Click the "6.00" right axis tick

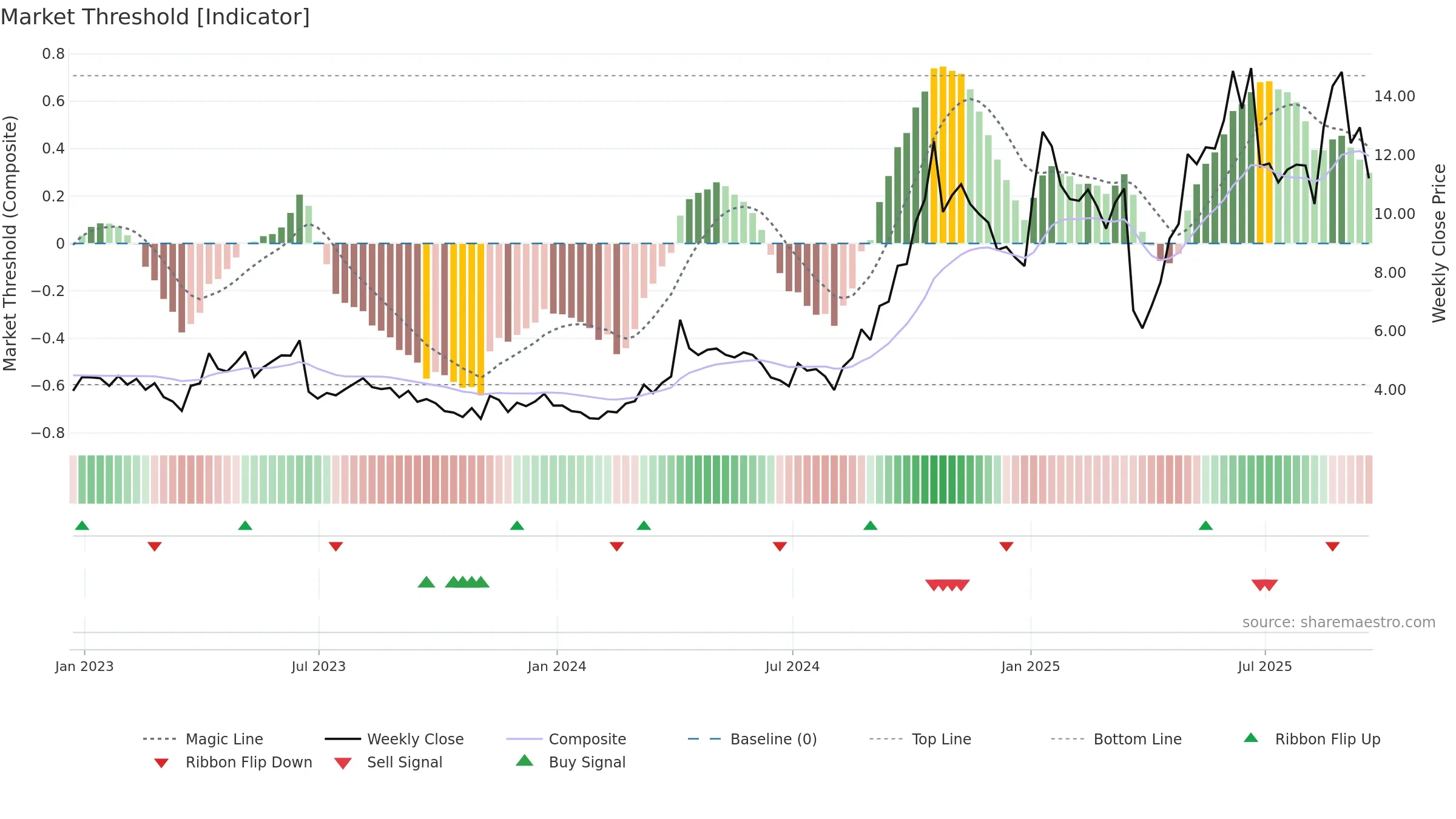(x=1390, y=331)
